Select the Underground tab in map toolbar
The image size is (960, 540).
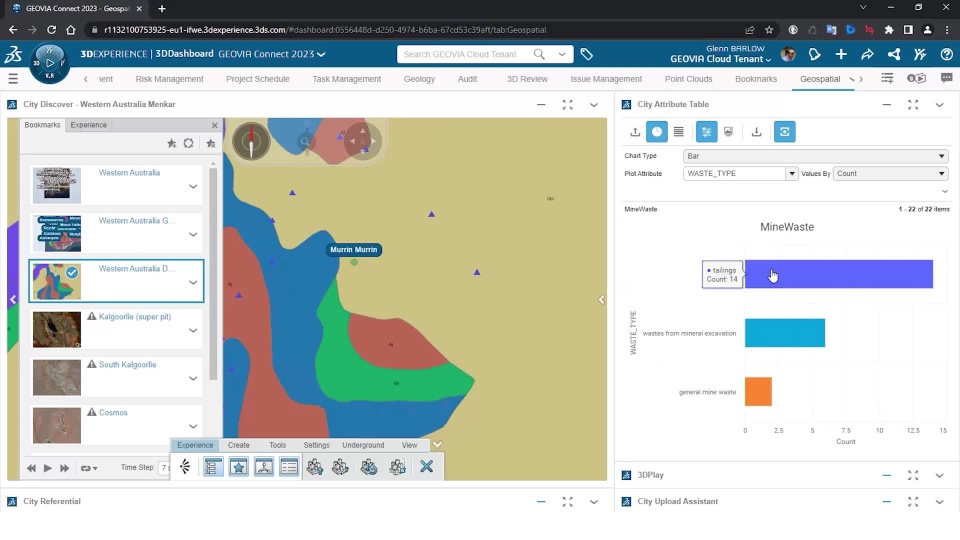(x=363, y=445)
